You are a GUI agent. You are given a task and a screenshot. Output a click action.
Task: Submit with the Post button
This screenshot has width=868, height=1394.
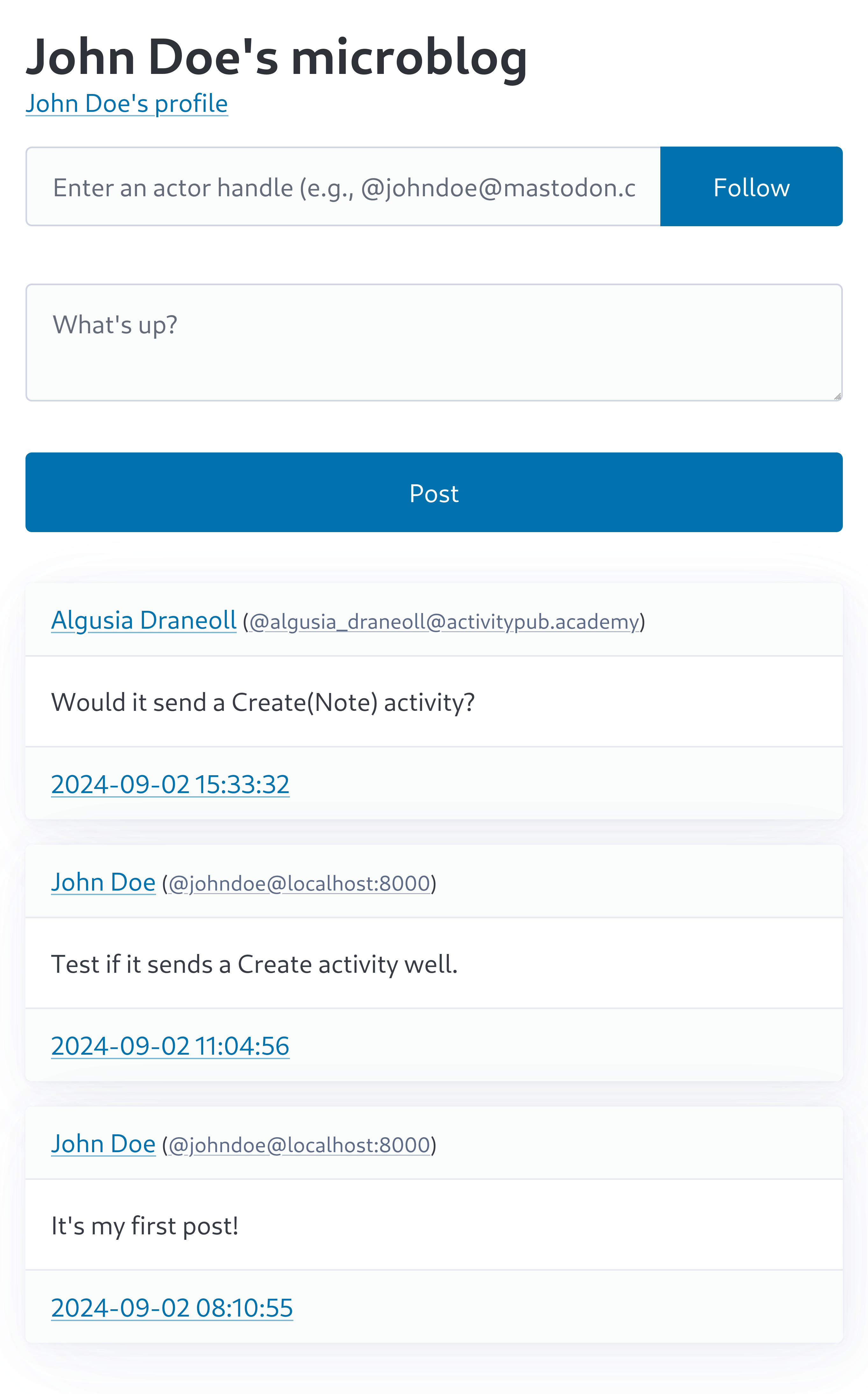[x=434, y=493]
